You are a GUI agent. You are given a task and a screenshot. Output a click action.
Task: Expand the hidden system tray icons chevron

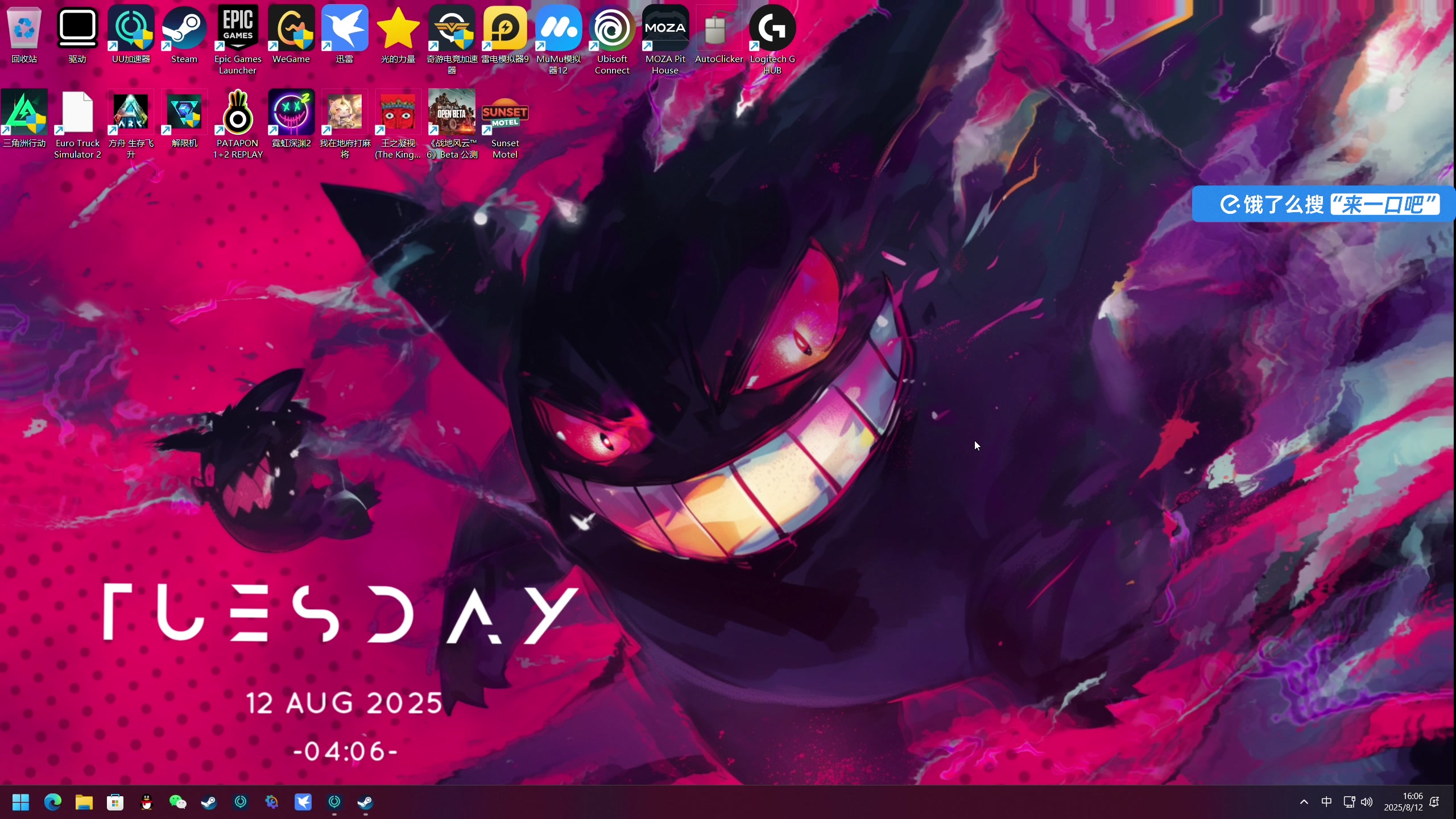(1304, 802)
